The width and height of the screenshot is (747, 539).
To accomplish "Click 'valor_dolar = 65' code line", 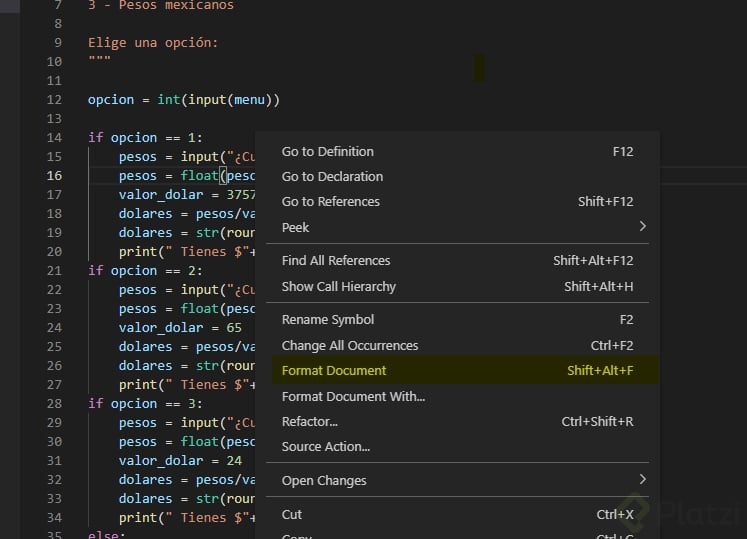I will pyautogui.click(x=180, y=328).
